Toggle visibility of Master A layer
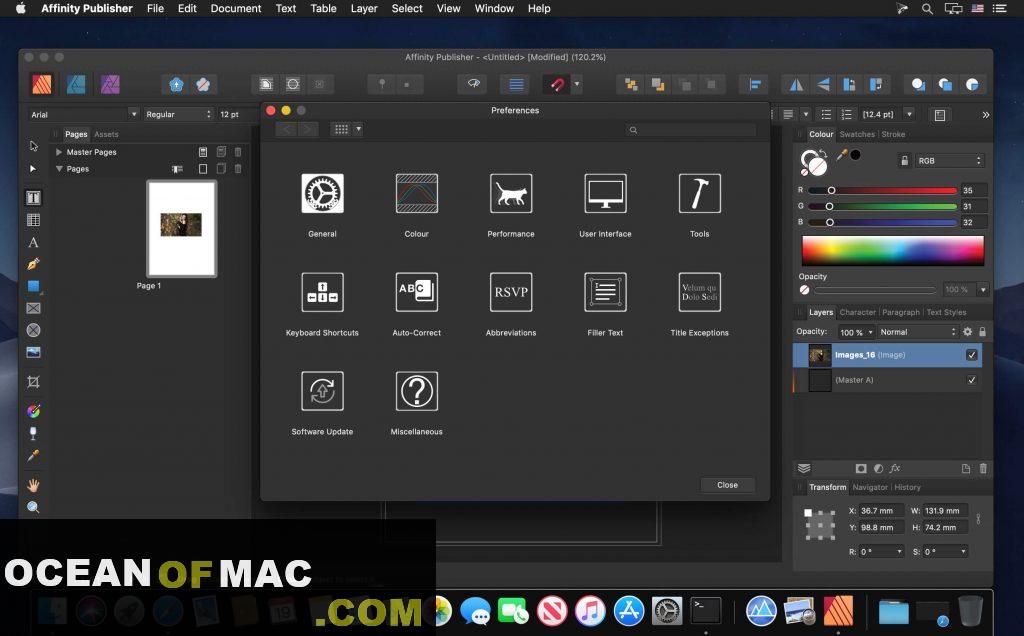Viewport: 1024px width, 636px height. click(972, 380)
